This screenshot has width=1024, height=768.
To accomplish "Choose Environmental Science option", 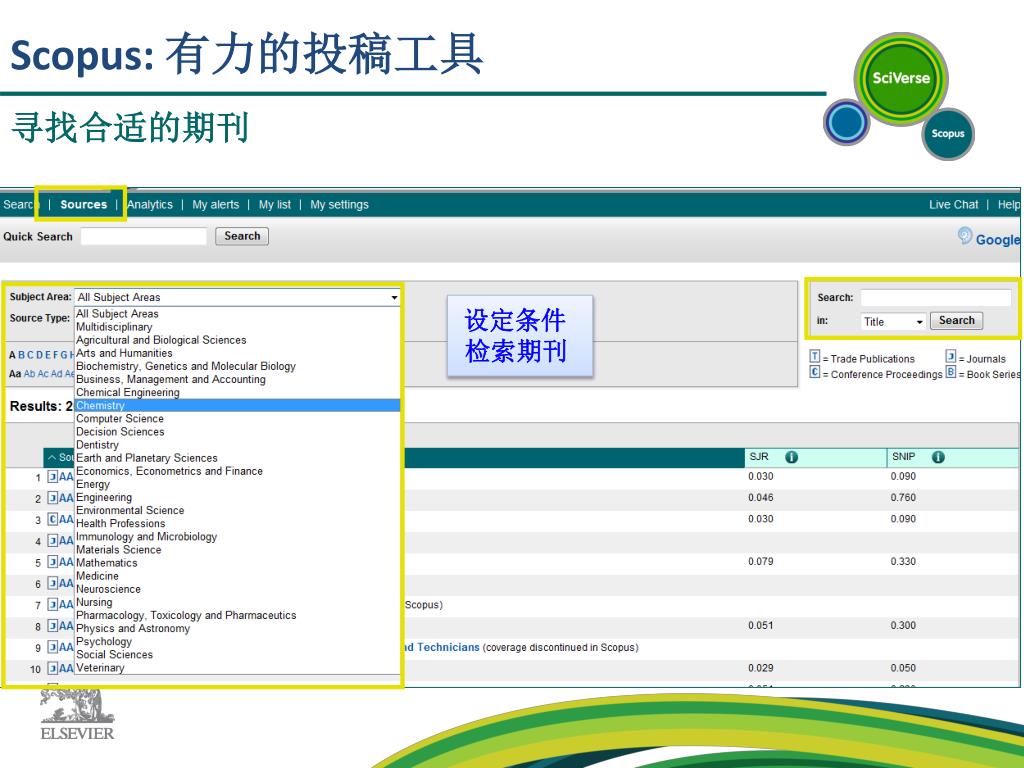I will tap(237, 510).
